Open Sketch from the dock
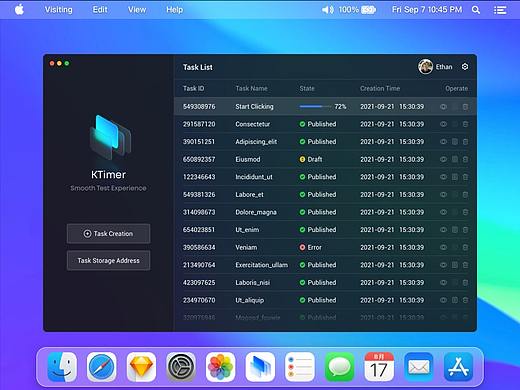520x390 pixels. click(141, 367)
